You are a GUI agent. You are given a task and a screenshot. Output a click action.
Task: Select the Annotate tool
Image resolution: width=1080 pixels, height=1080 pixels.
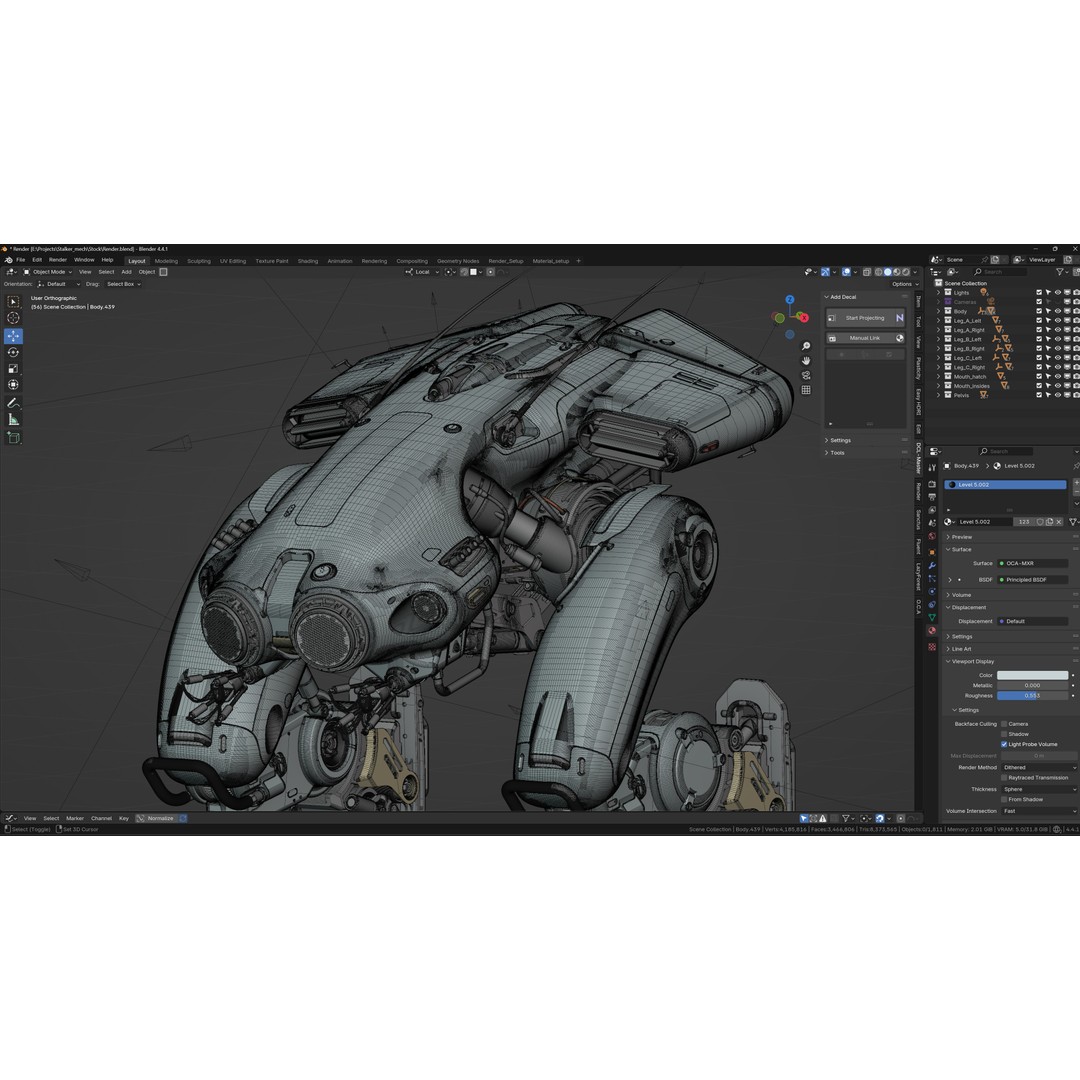coord(13,403)
